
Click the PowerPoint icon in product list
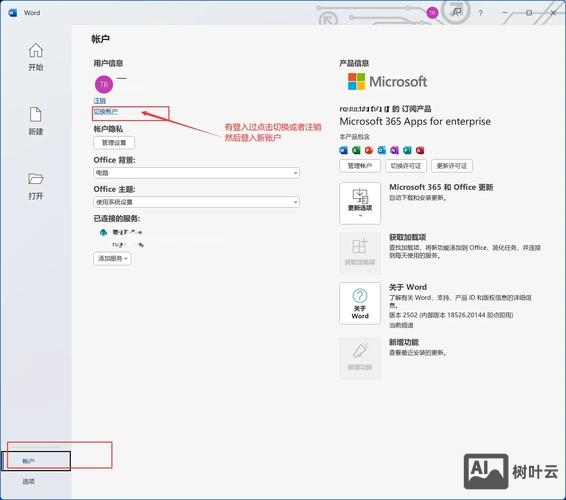click(x=369, y=150)
